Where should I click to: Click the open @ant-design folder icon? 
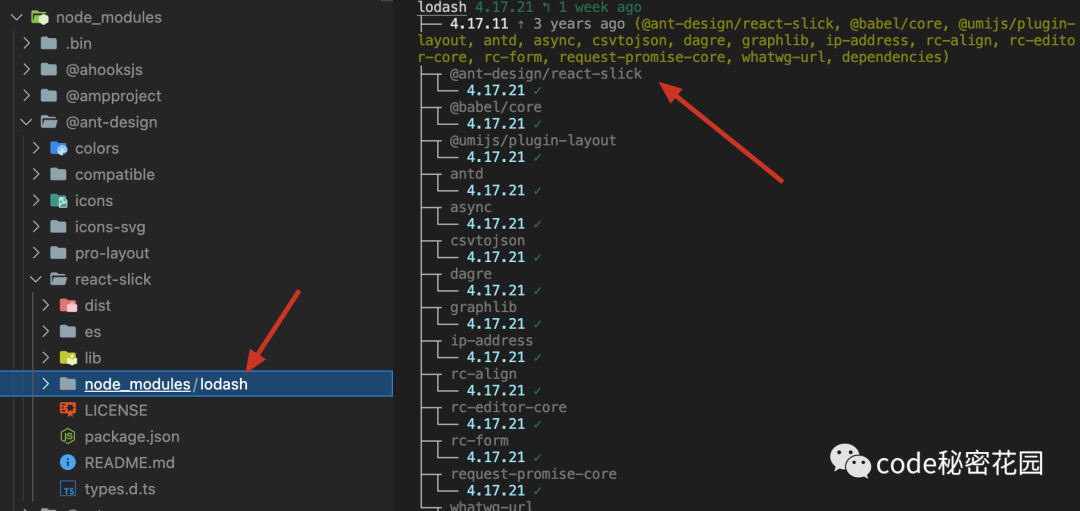tap(48, 122)
